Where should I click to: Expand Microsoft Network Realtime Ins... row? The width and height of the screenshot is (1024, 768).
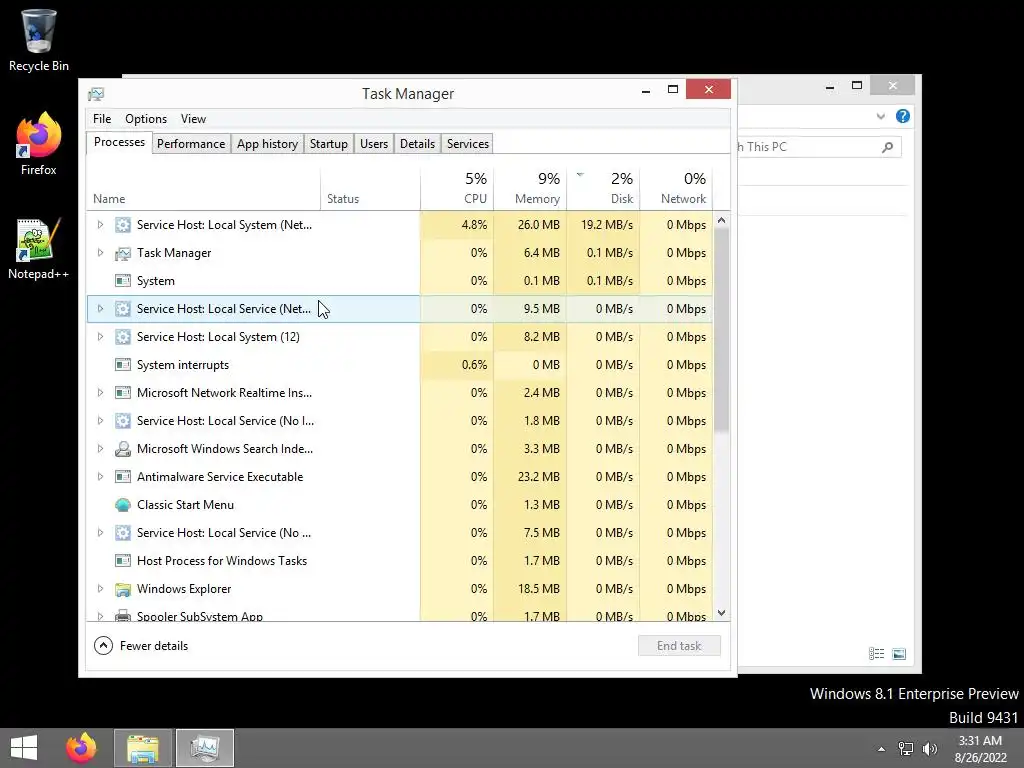[100, 393]
